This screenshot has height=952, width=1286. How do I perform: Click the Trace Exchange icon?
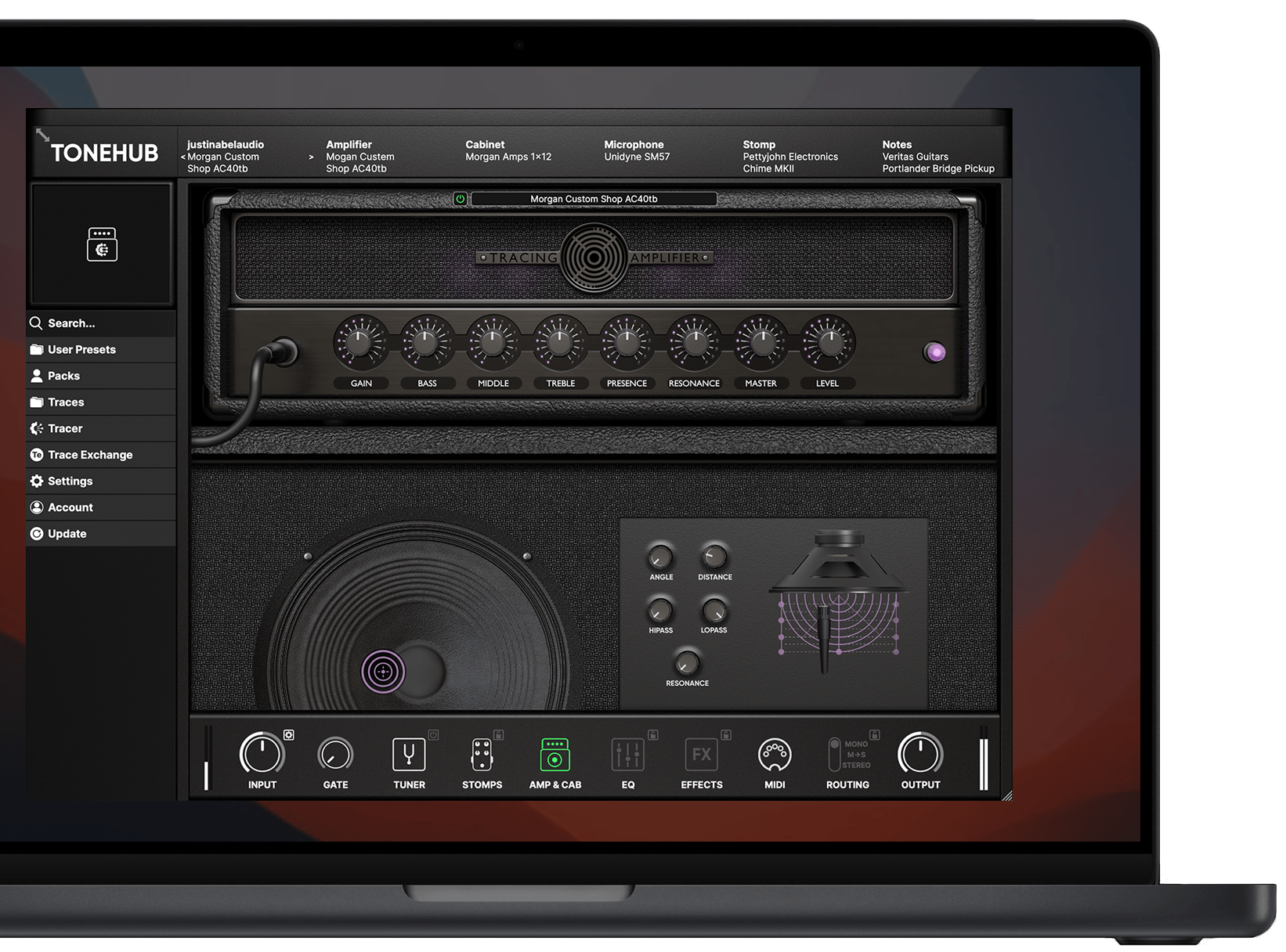point(36,455)
